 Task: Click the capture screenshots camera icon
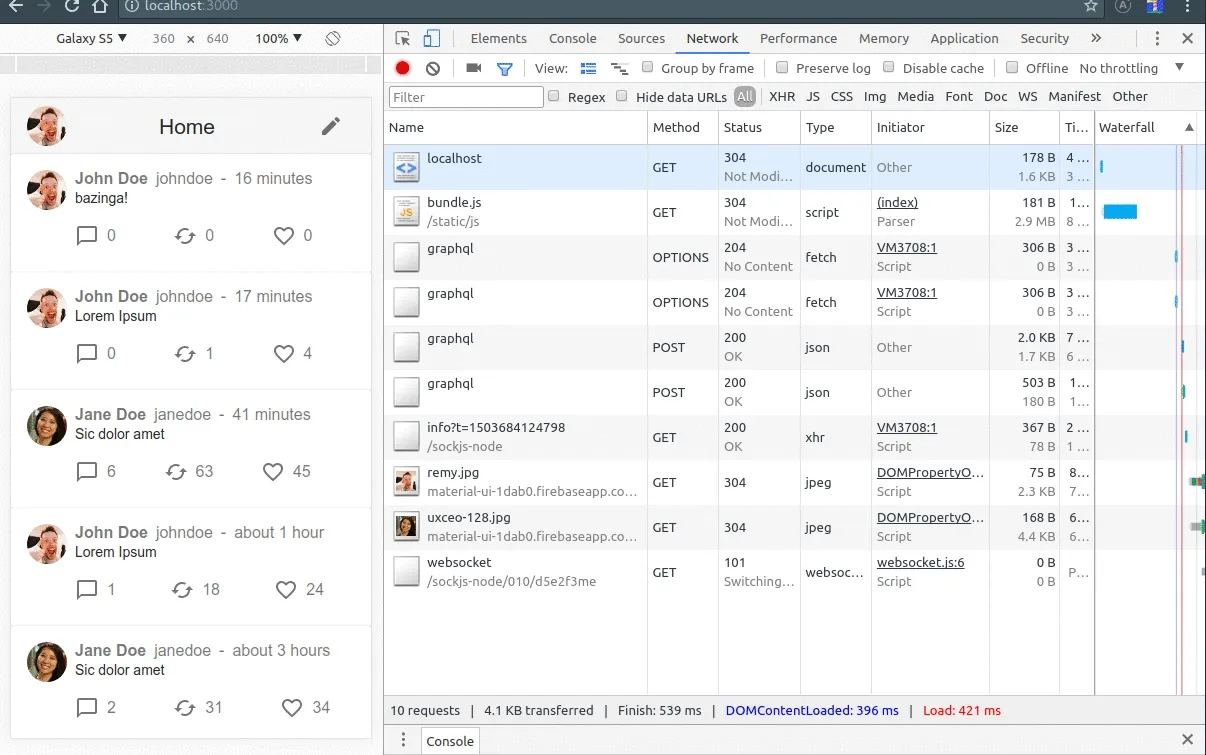pyautogui.click(x=474, y=68)
